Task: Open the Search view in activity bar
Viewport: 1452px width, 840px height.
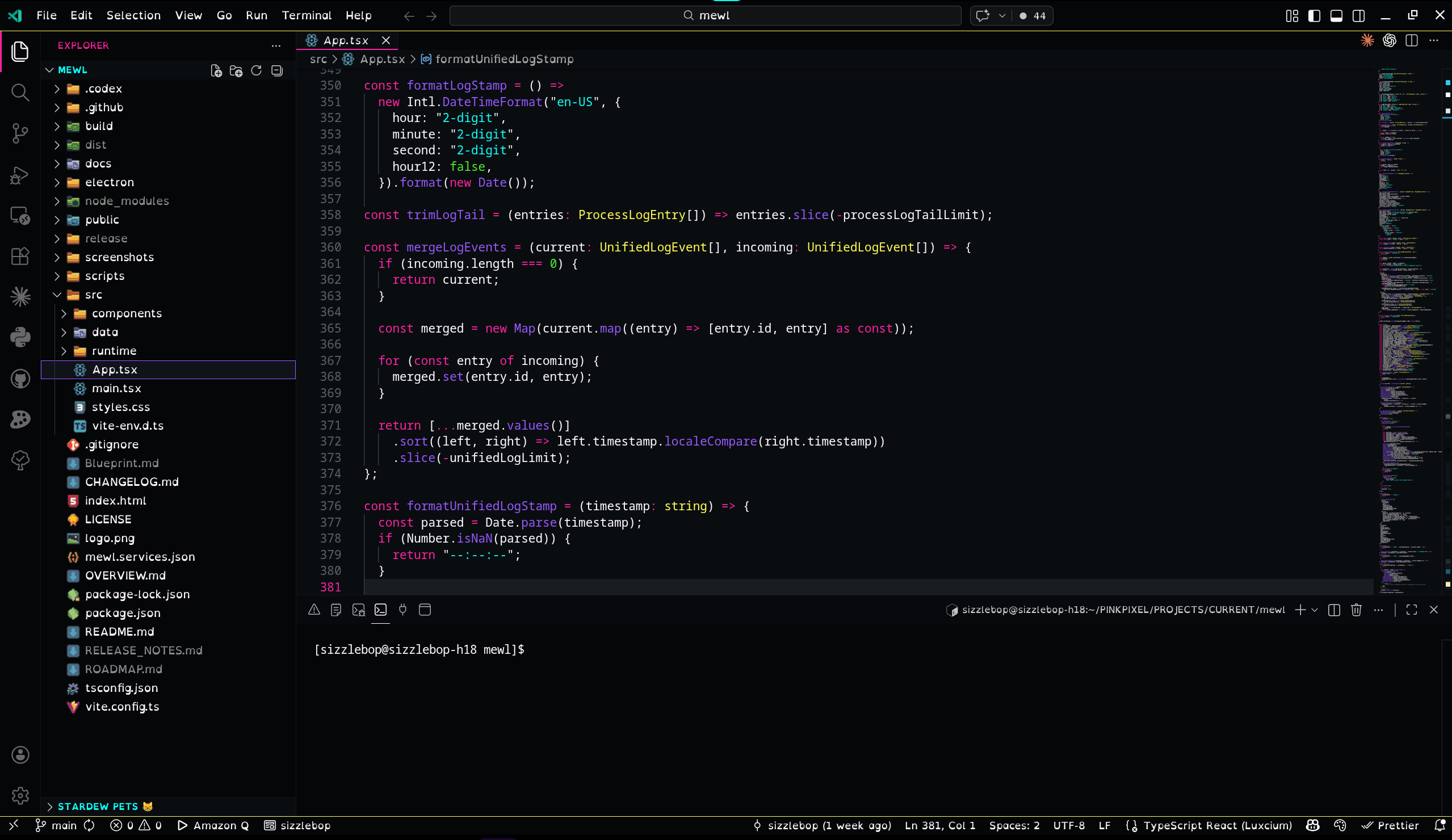Action: [x=20, y=92]
